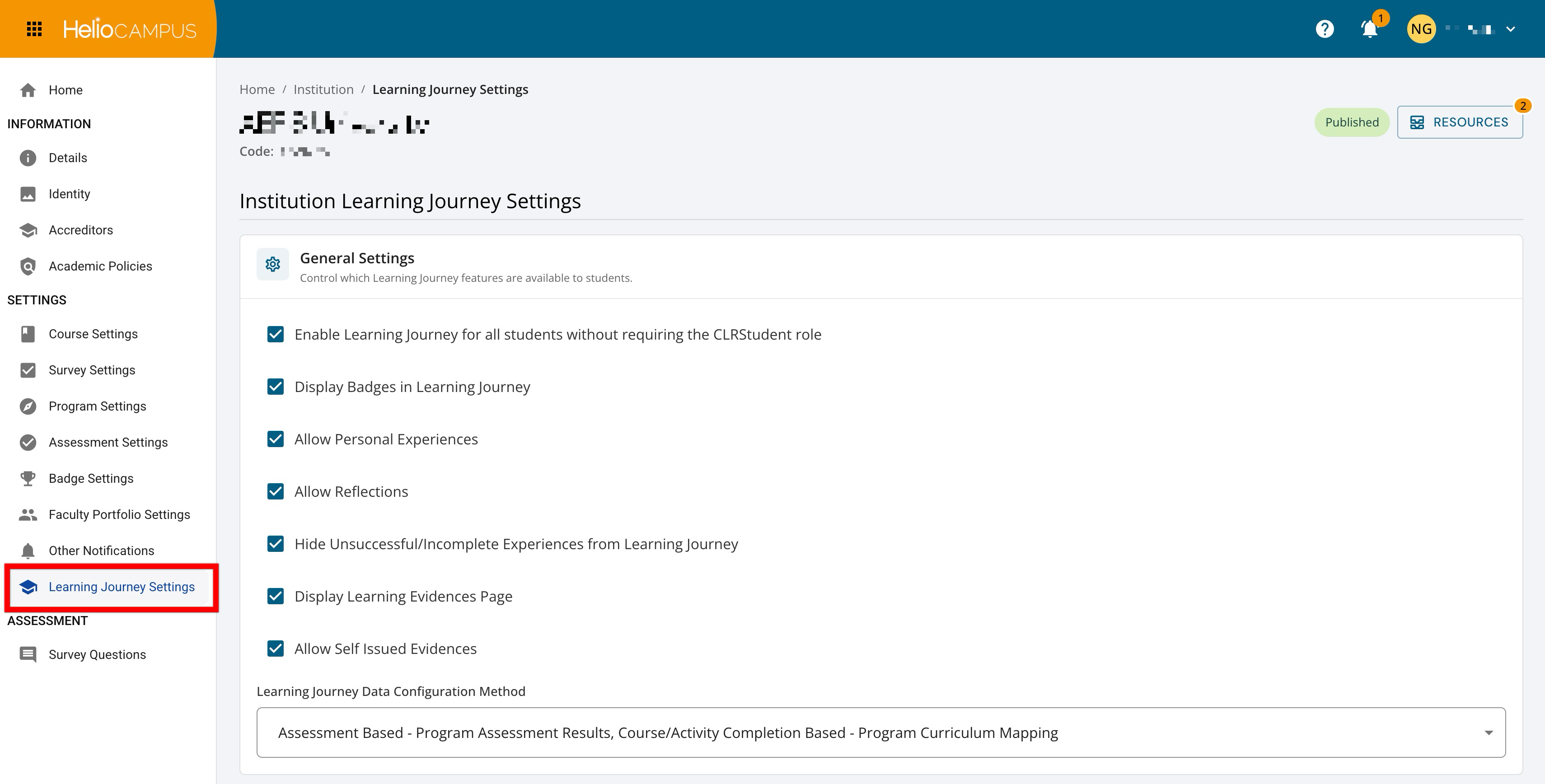1545x784 pixels.
Task: Click the Survey Settings checkbox icon
Action: [x=28, y=370]
